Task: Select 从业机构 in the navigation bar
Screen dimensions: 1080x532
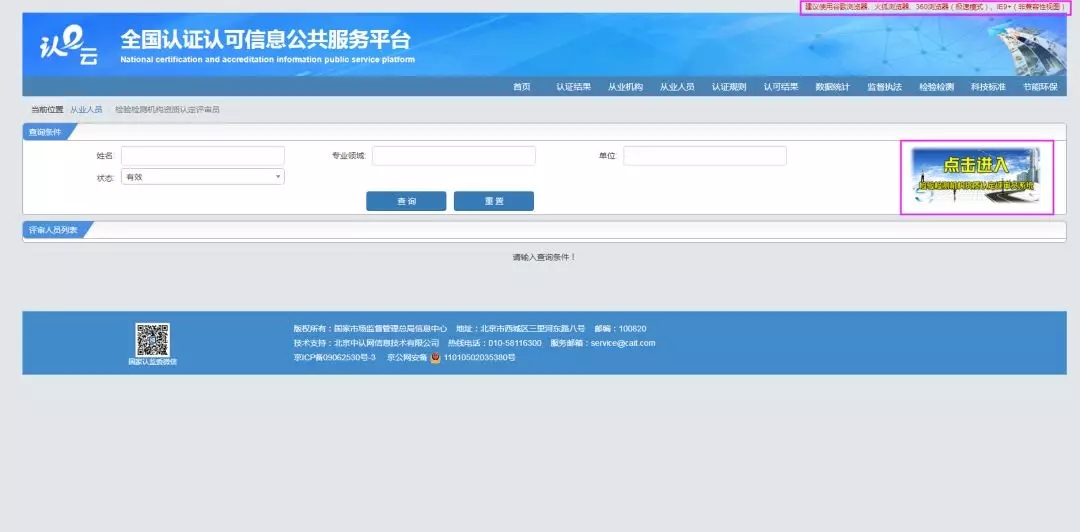Action: click(625, 87)
